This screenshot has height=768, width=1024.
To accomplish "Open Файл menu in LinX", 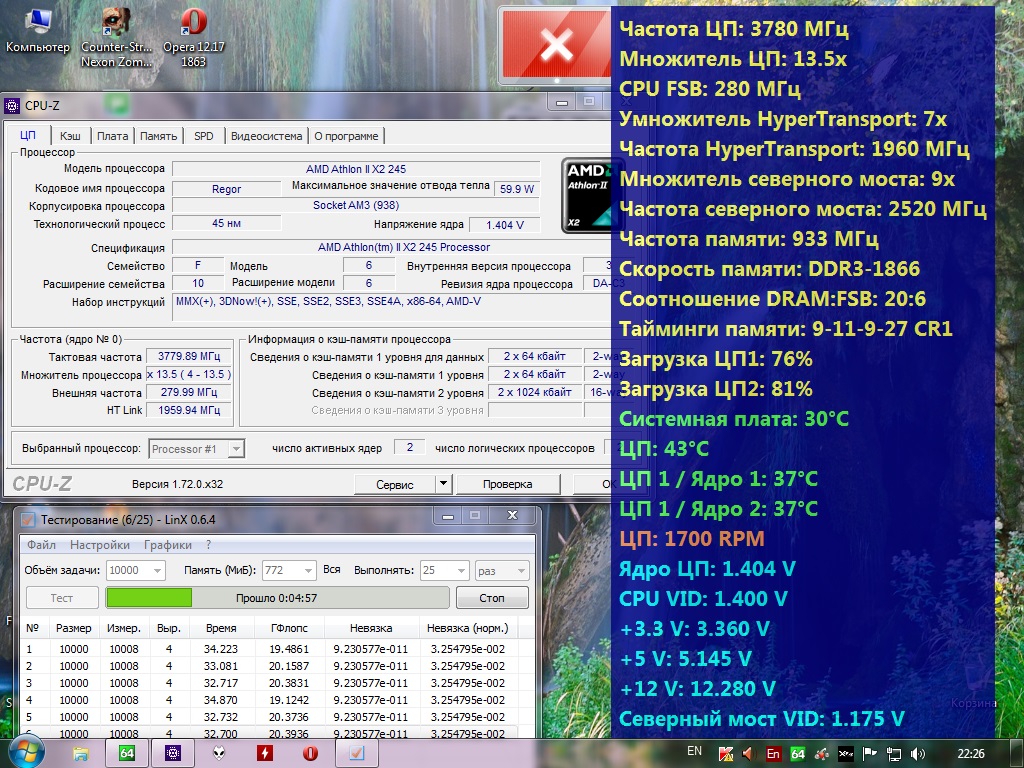I will [x=41, y=545].
